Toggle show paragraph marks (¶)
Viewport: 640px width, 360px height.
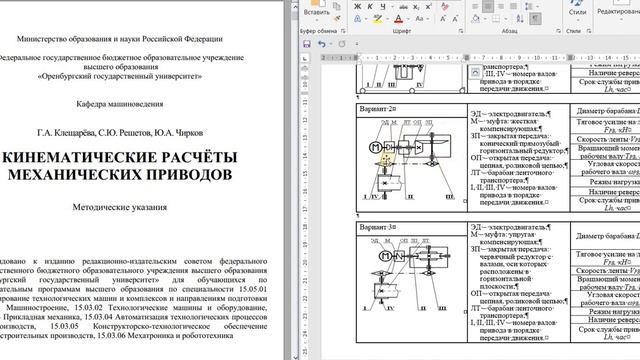[536, 19]
